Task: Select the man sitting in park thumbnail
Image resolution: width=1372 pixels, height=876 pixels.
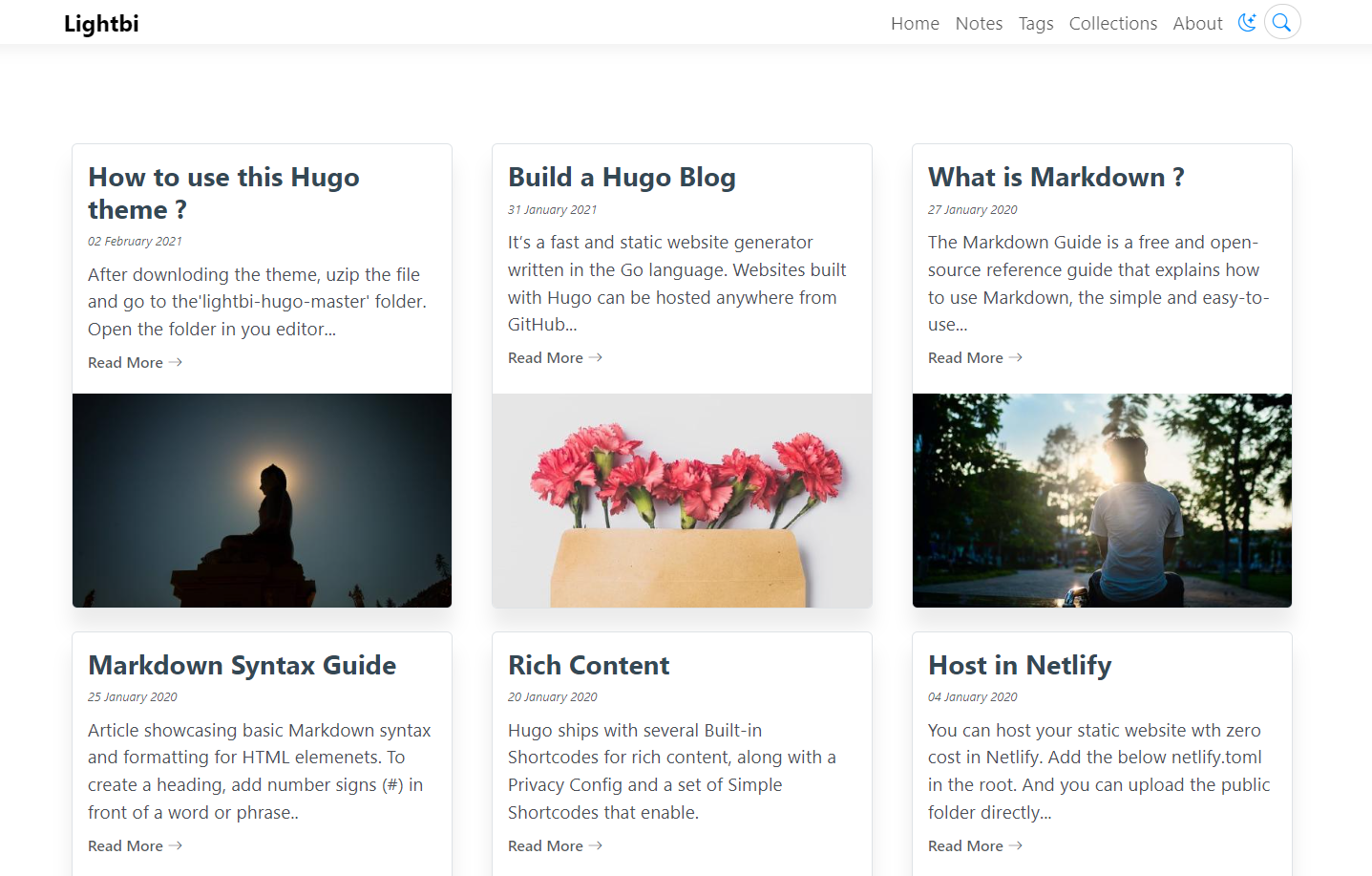Action: [1102, 501]
